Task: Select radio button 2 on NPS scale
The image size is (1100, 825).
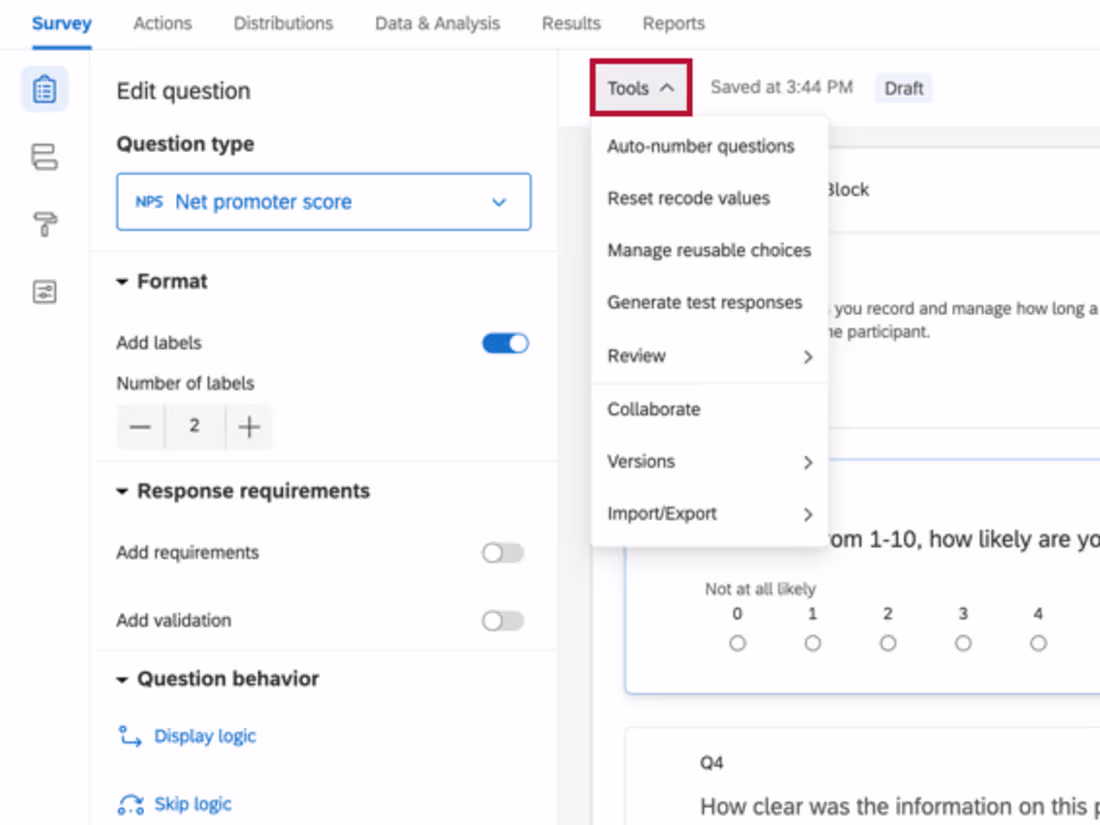Action: point(888,643)
